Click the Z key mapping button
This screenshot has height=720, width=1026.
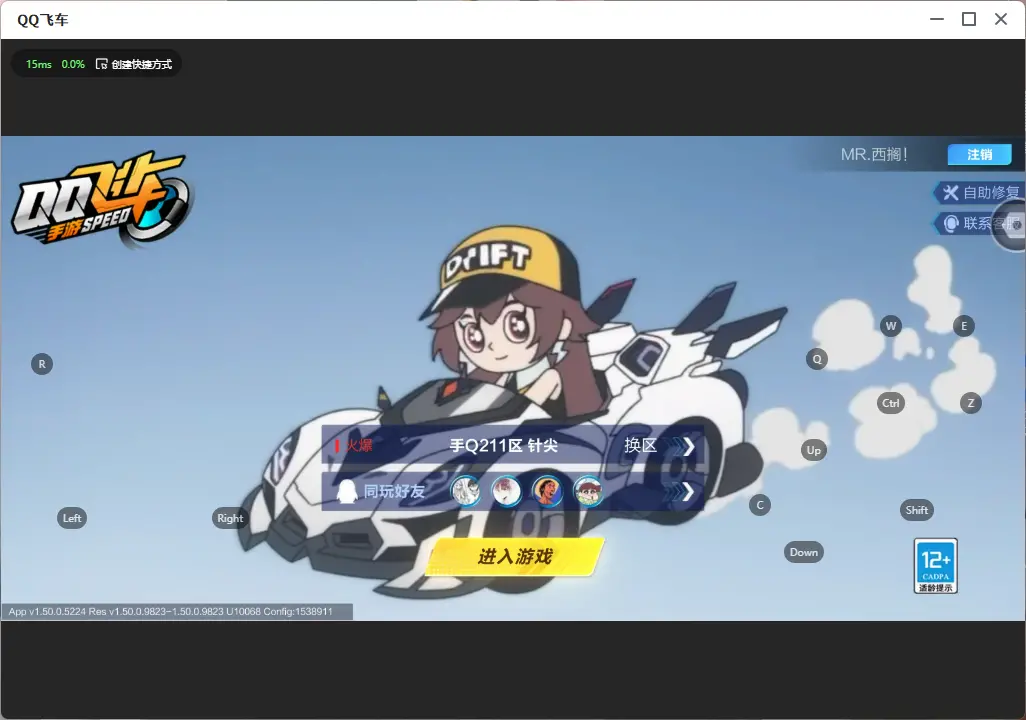[970, 403]
